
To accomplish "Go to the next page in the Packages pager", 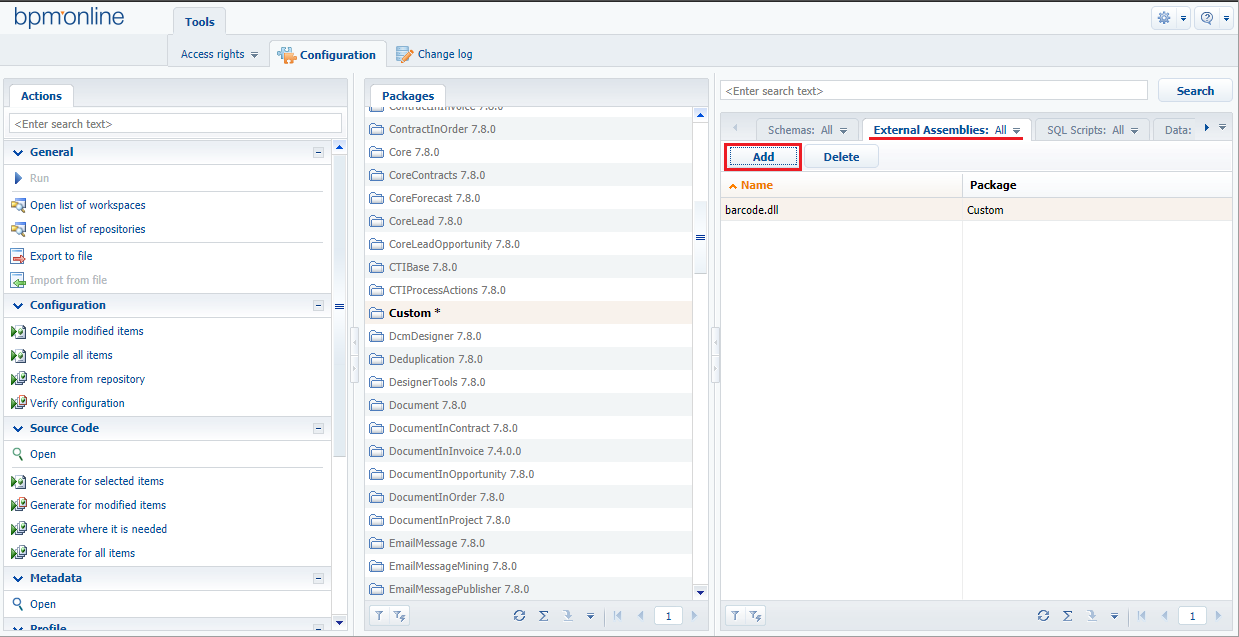I will [694, 616].
